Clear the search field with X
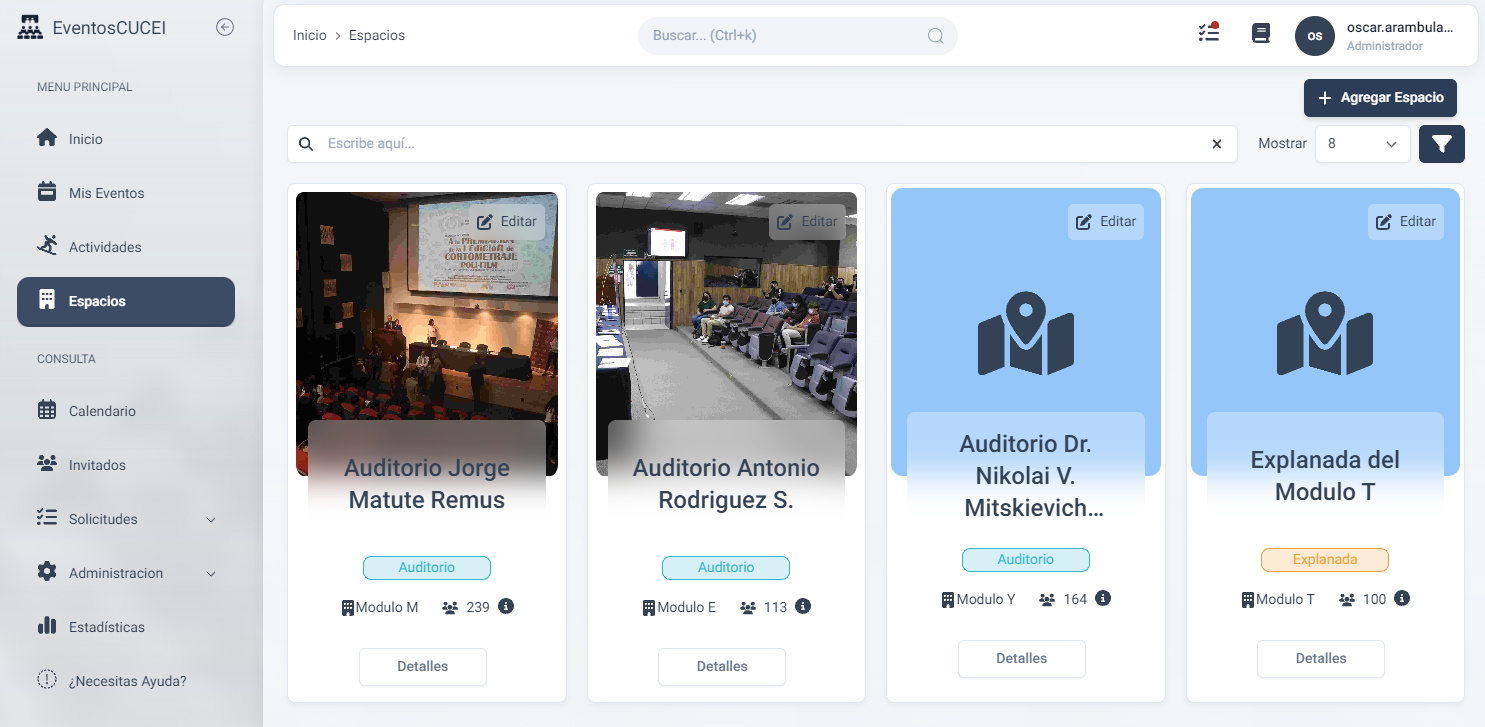 pos(1217,144)
